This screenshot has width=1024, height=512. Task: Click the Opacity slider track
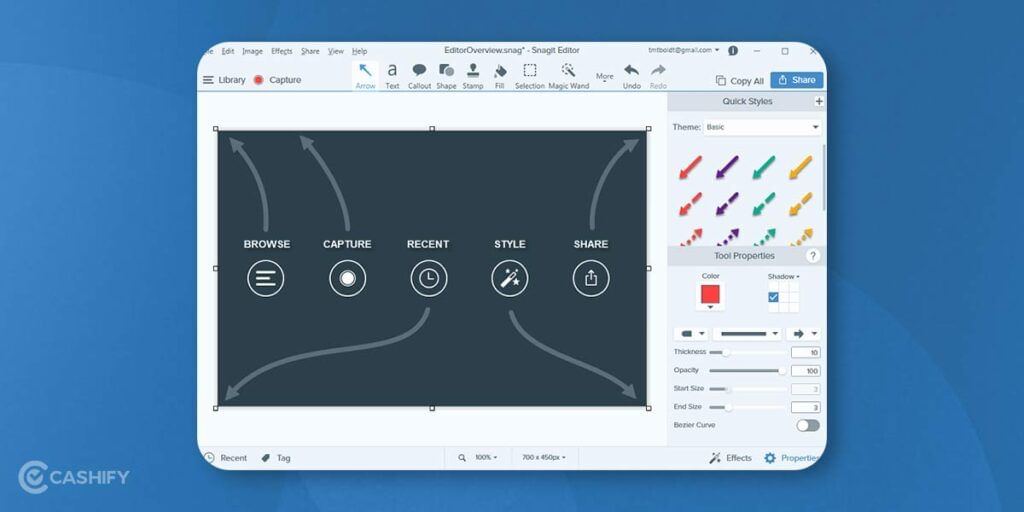tap(747, 371)
